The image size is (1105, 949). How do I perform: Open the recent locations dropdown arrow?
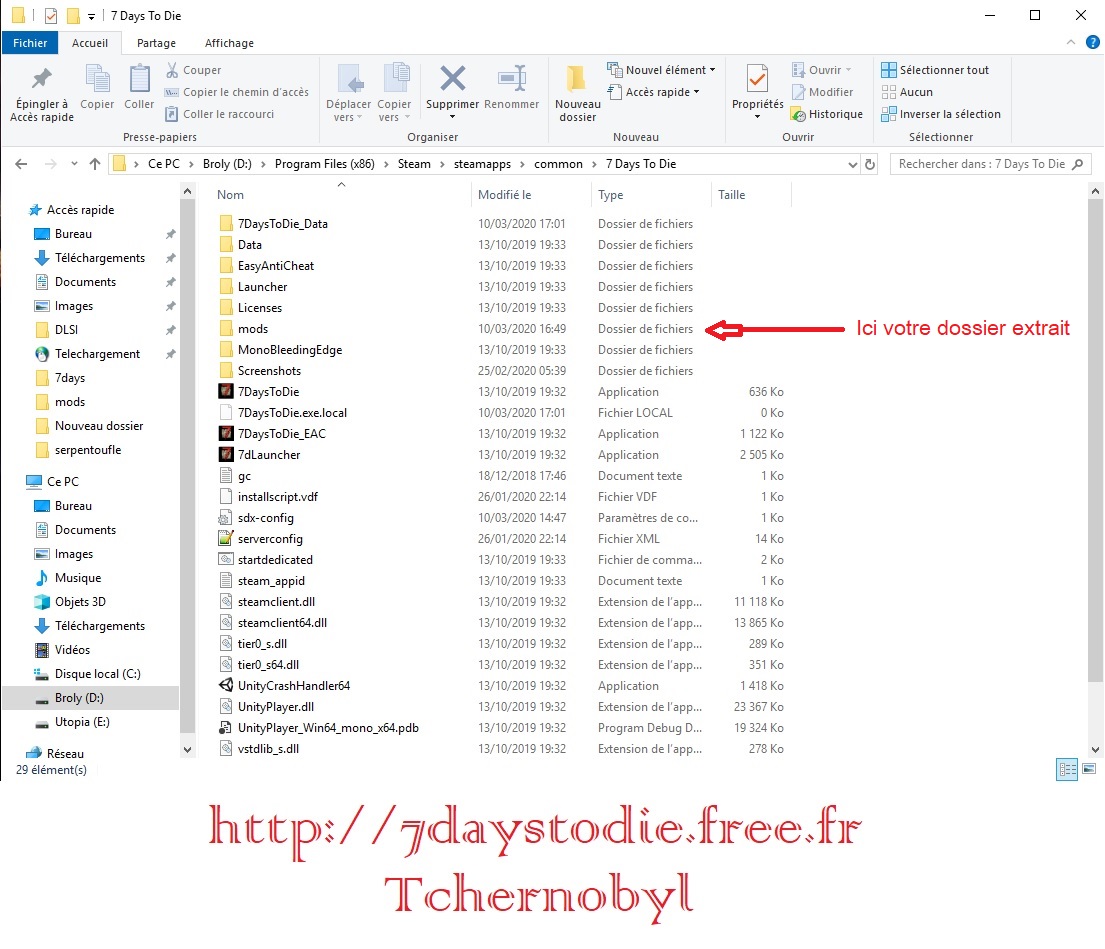pyautogui.click(x=74, y=164)
